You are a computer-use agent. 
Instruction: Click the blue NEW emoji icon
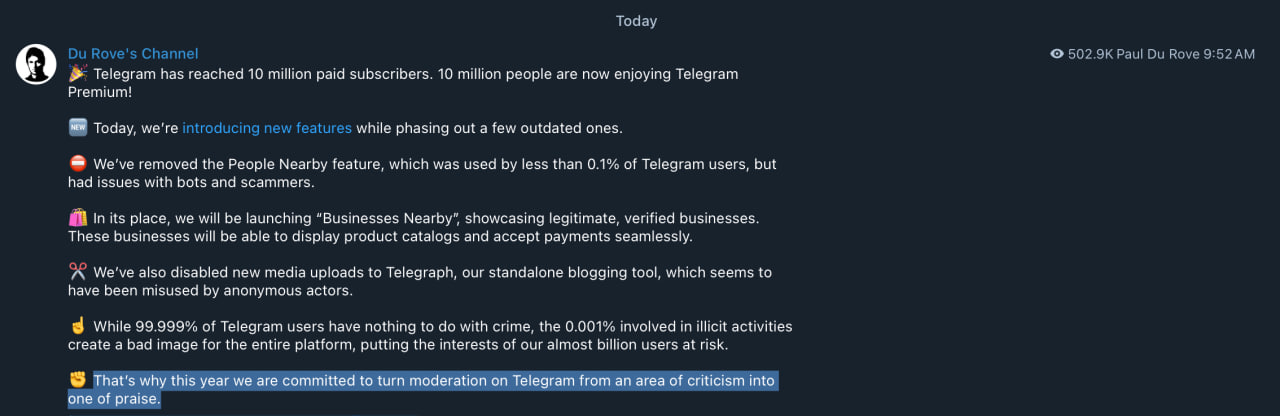tap(78, 128)
